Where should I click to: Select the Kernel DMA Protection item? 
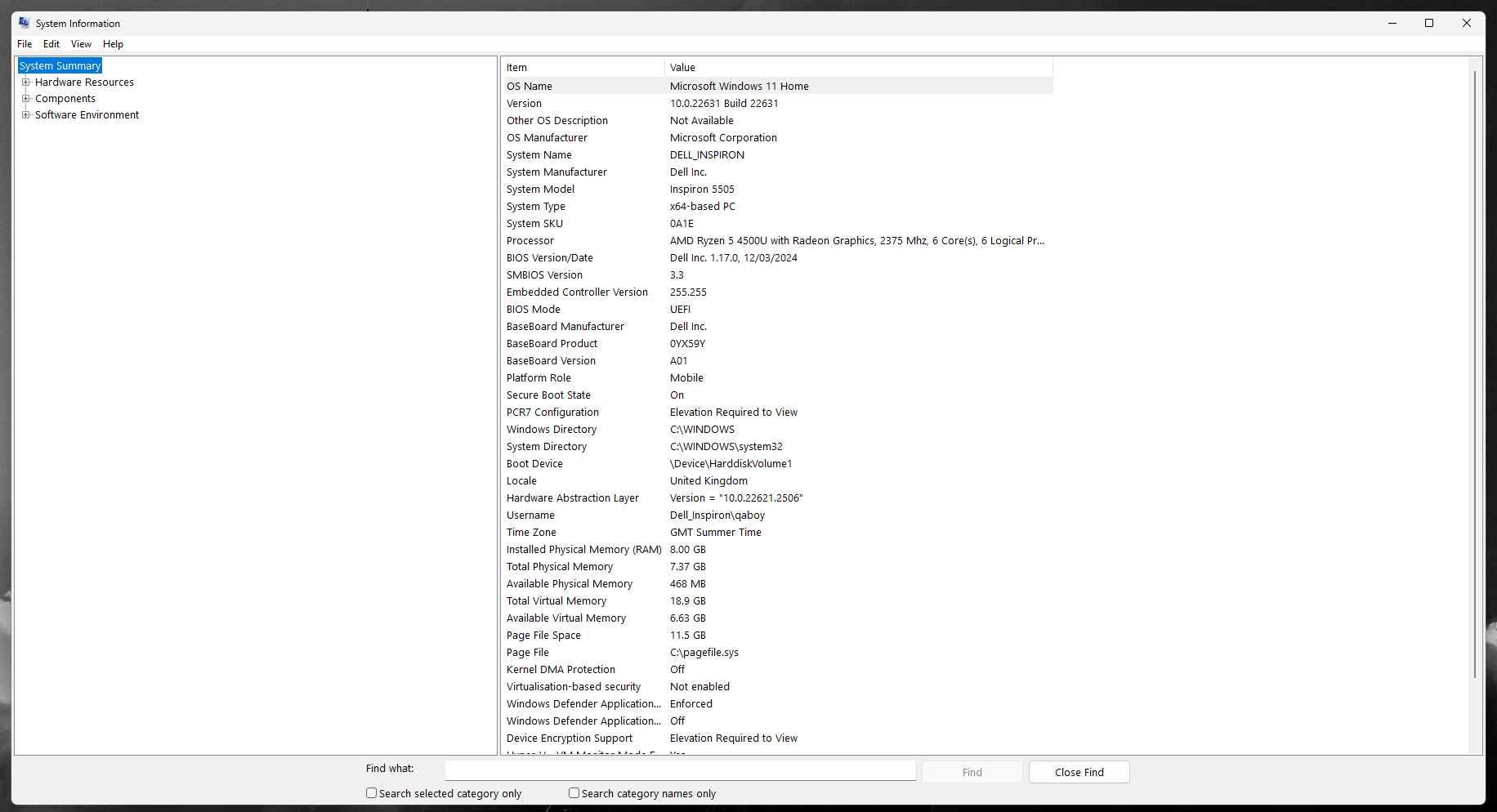(561, 670)
